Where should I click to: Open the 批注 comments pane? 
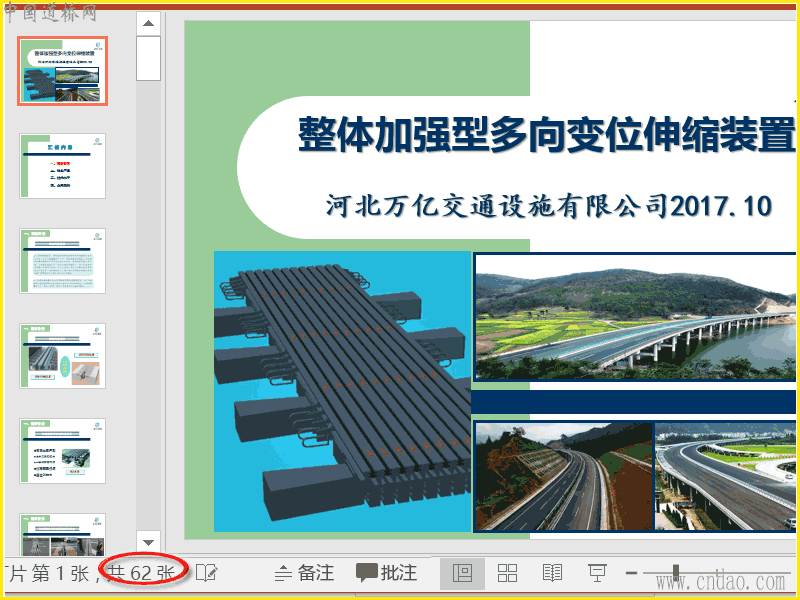pyautogui.click(x=387, y=572)
